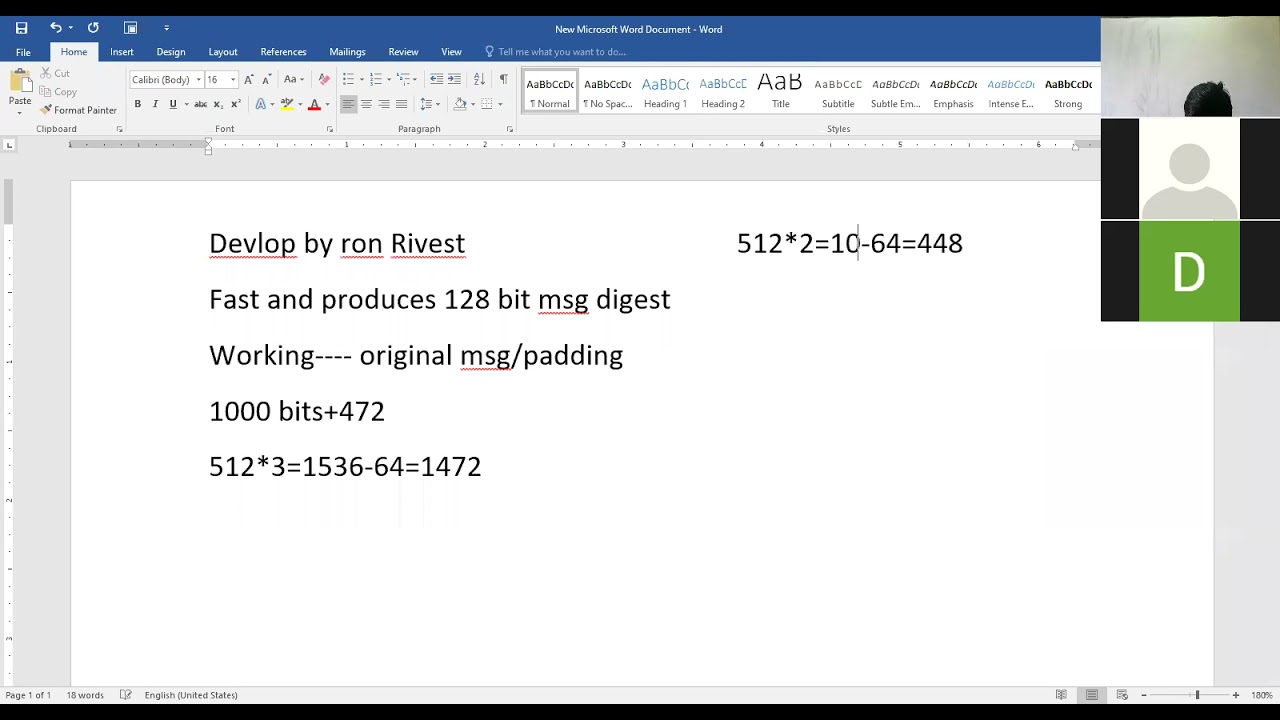Click the proofing errors icon in status bar

[x=126, y=695]
